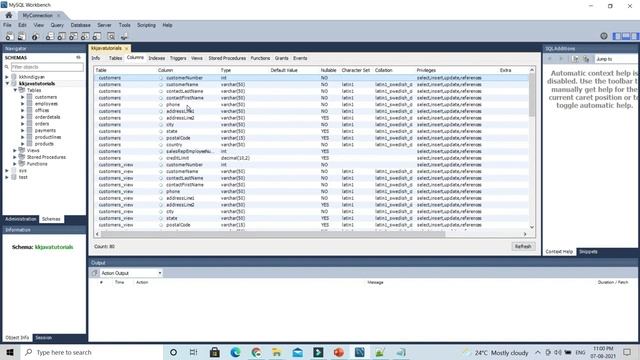Open PowerPoint from the taskbar
The image size is (640, 360).
(339, 352)
